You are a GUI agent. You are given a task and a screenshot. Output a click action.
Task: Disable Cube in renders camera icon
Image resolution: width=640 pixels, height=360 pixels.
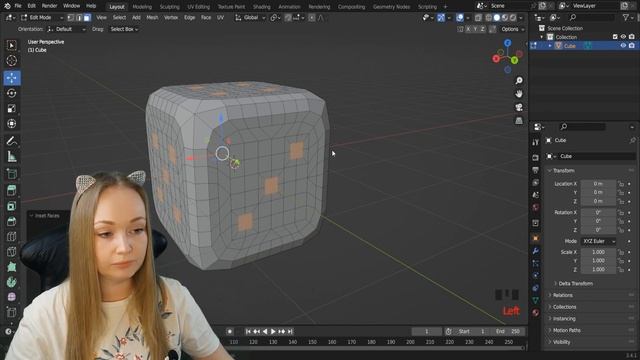(x=632, y=46)
